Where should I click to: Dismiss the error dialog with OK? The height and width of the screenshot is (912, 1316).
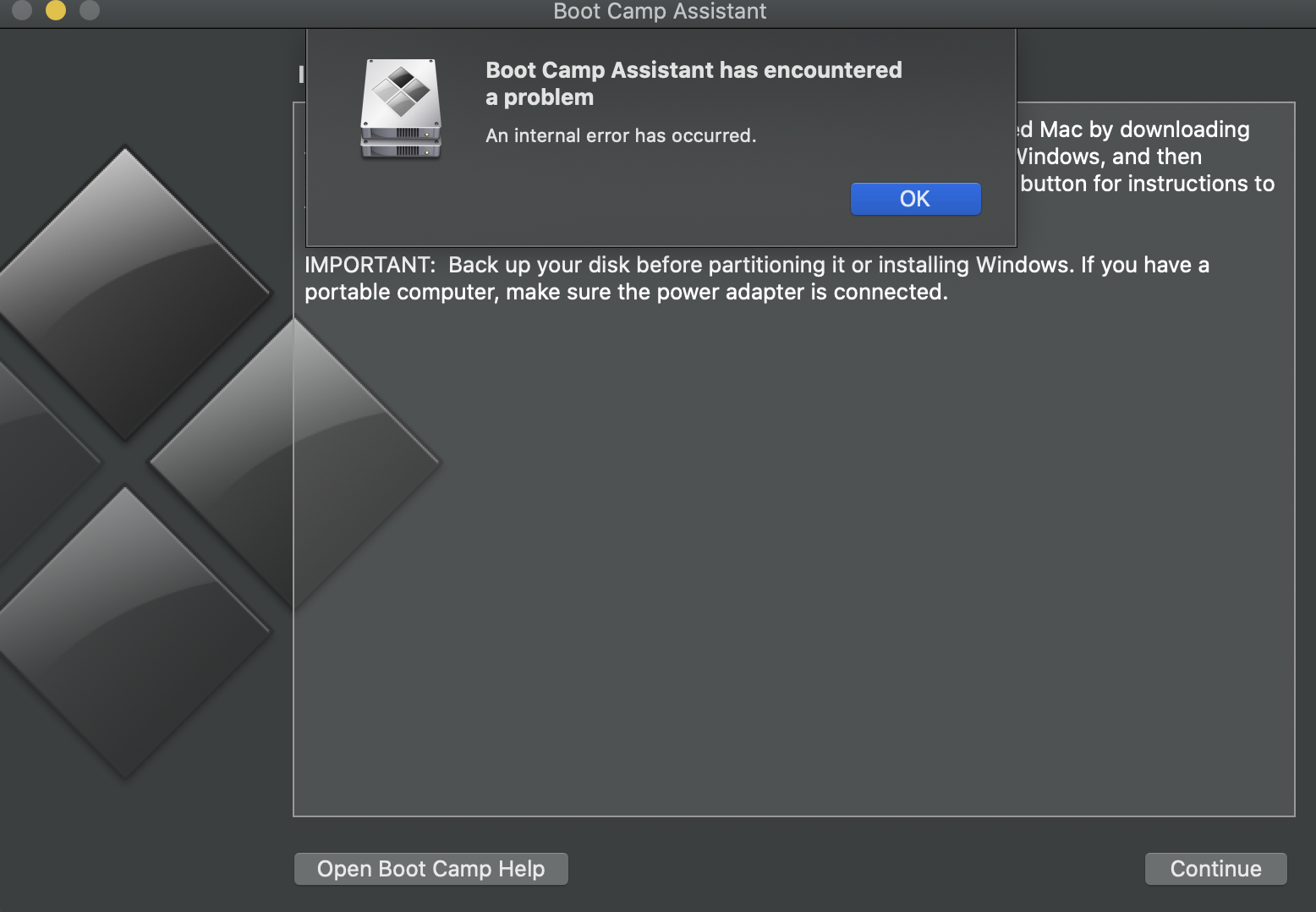click(x=915, y=199)
